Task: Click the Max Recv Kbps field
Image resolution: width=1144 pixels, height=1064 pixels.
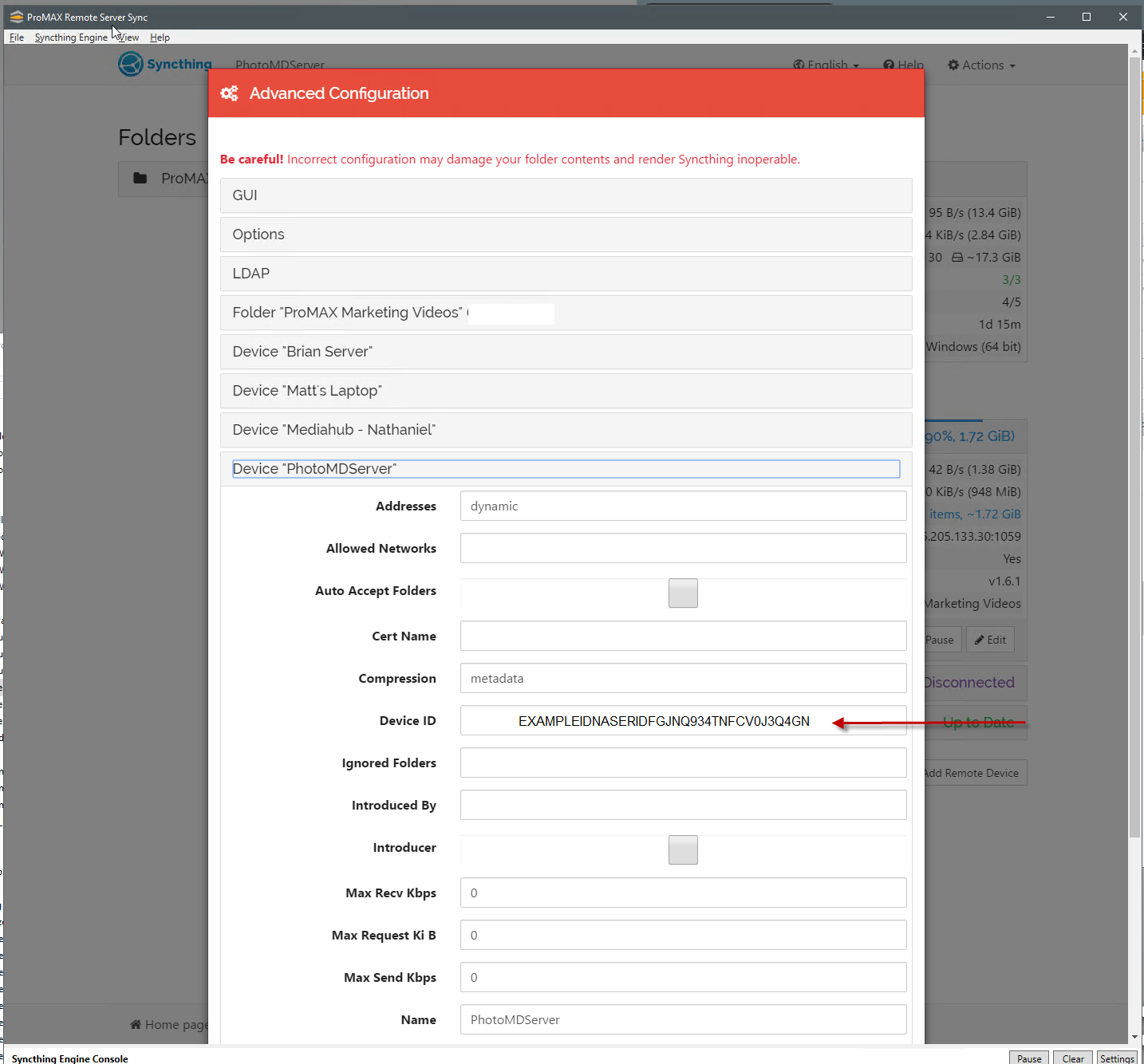Action: click(683, 893)
